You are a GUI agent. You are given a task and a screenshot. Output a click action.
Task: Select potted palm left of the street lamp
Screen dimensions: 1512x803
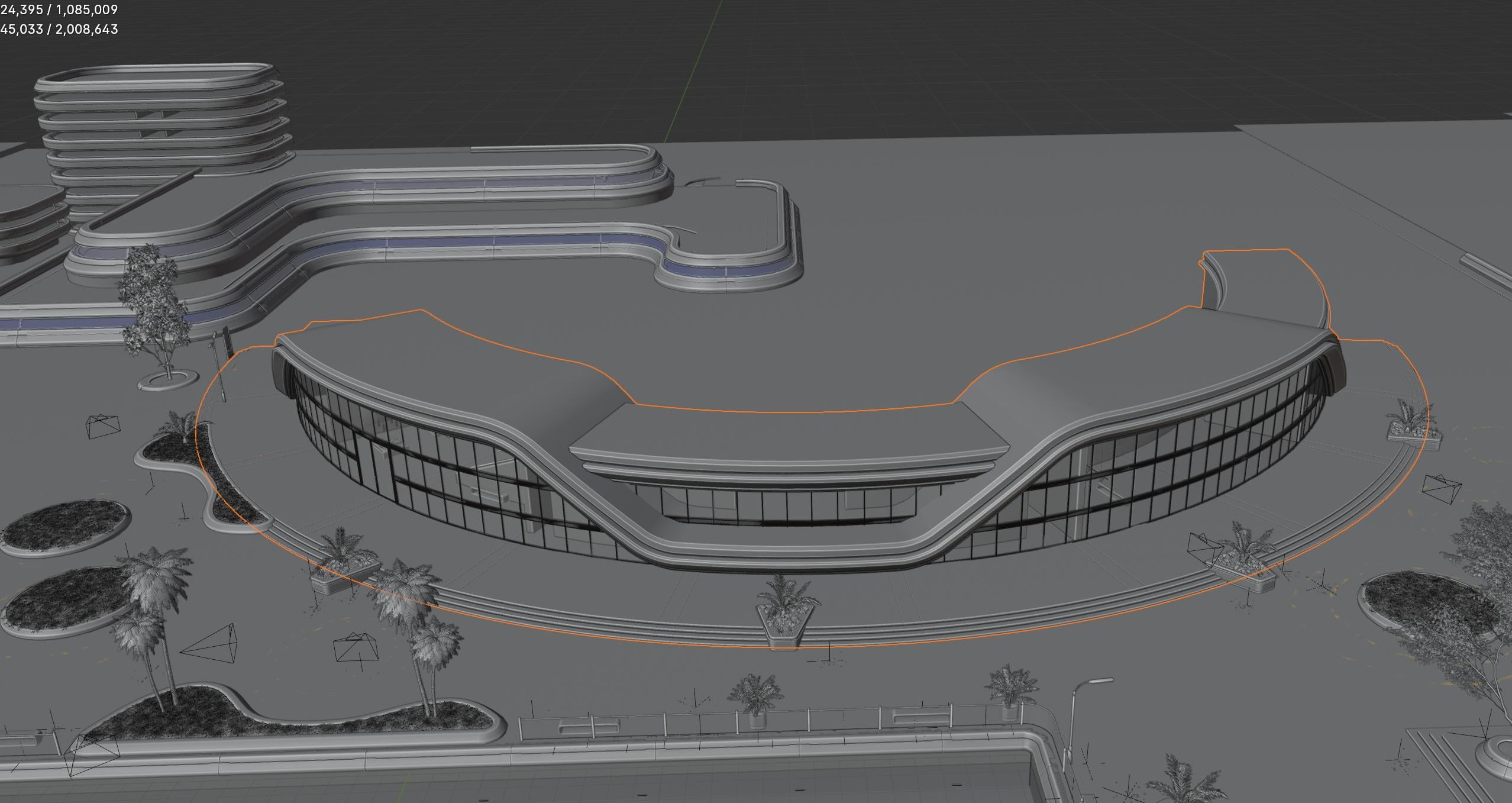(1009, 695)
